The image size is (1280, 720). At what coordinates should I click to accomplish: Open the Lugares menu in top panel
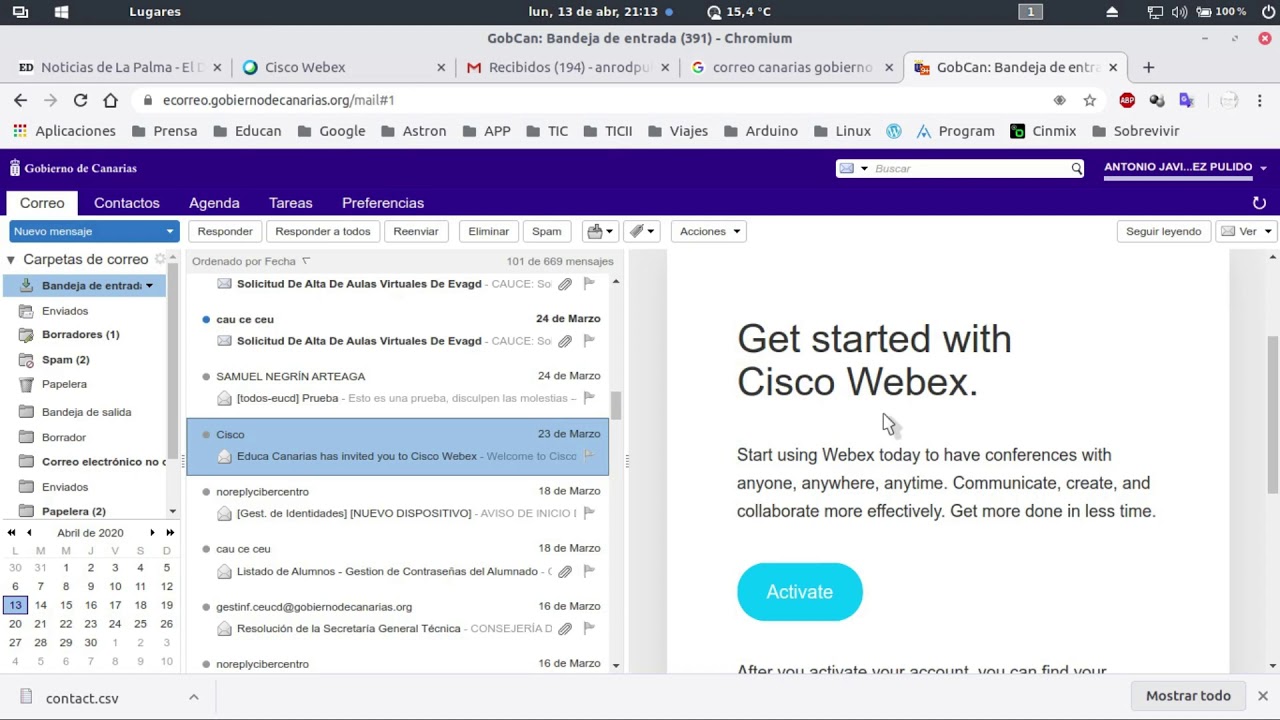point(155,12)
